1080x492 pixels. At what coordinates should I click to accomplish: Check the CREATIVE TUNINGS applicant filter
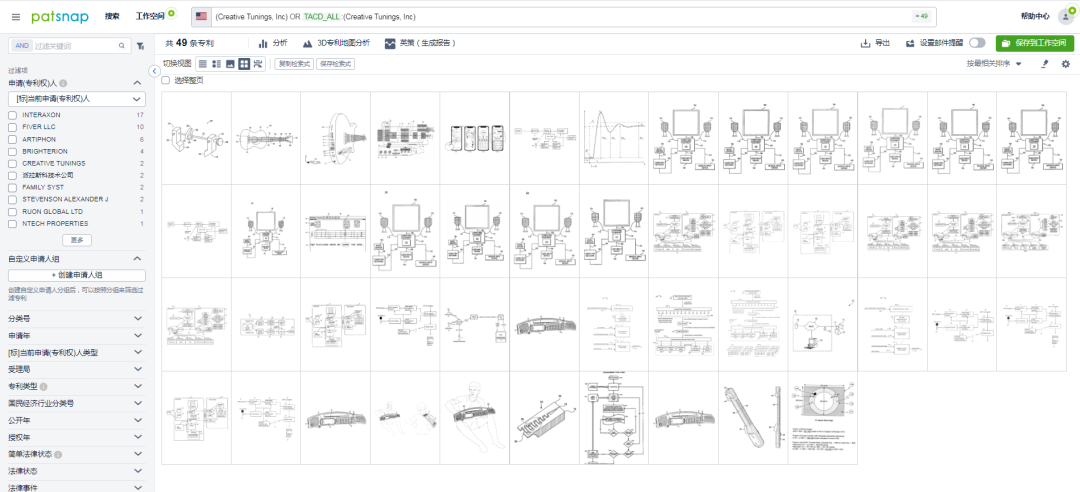coord(12,163)
